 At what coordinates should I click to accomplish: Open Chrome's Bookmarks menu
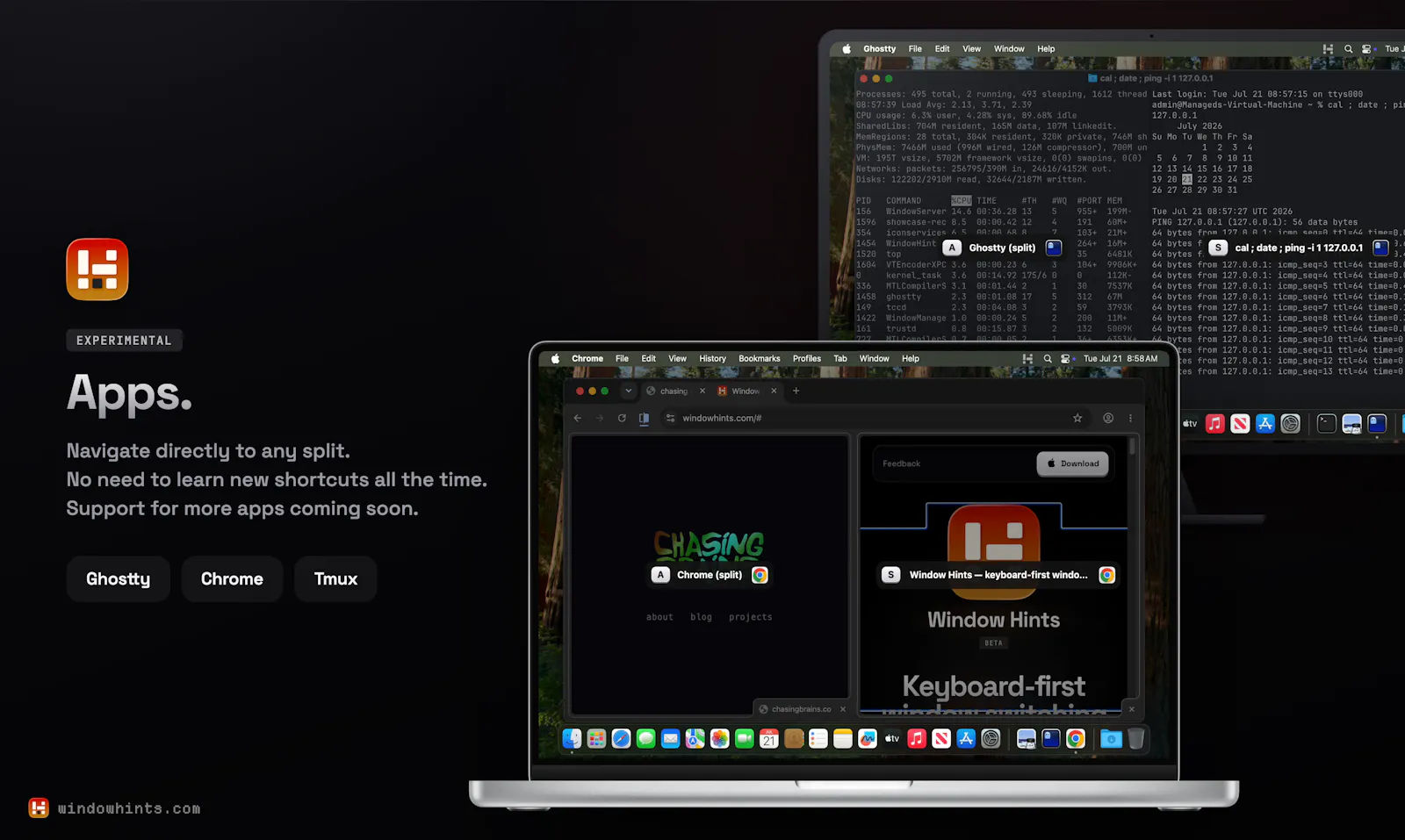pyautogui.click(x=759, y=358)
